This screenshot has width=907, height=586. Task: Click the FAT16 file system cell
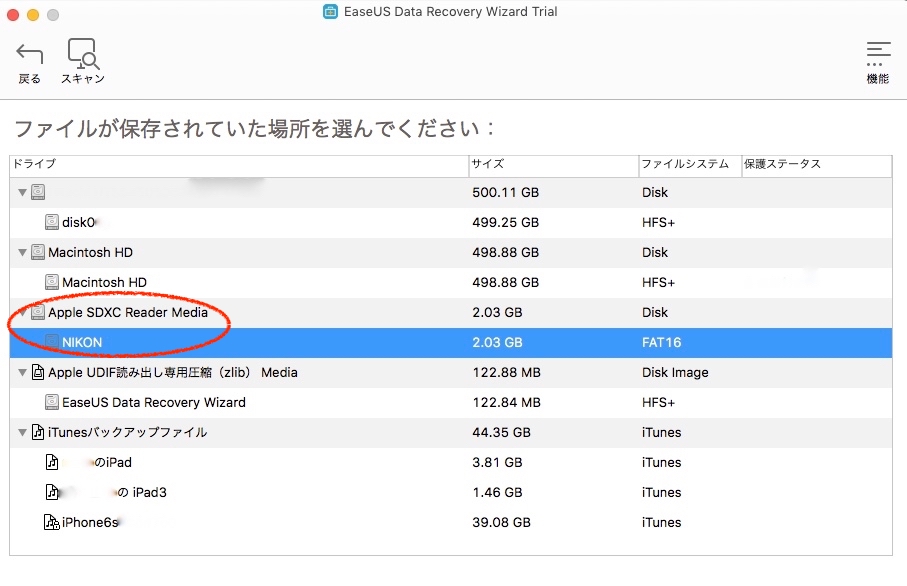point(661,342)
